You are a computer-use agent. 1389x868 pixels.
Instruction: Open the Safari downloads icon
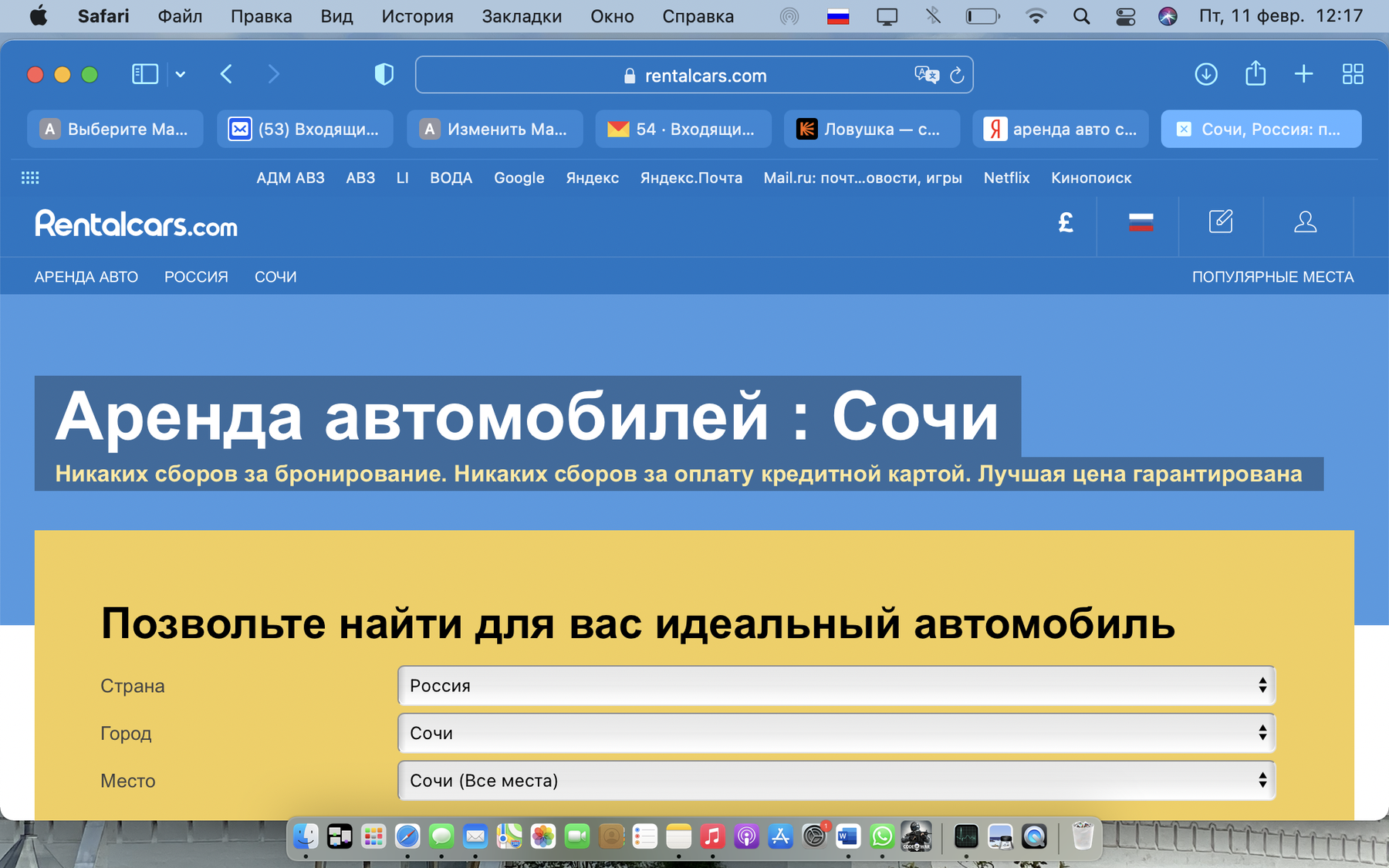[x=1205, y=74]
